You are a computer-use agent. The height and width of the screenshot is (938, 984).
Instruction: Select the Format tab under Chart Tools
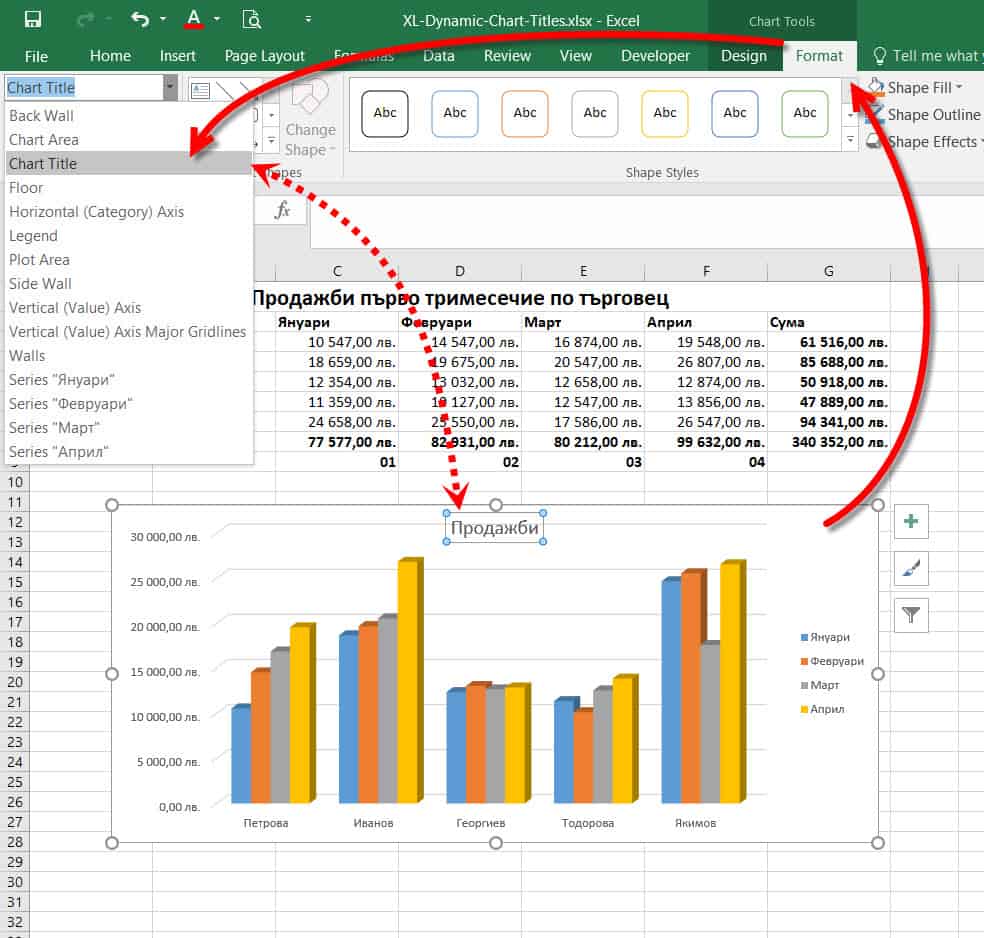click(x=819, y=56)
